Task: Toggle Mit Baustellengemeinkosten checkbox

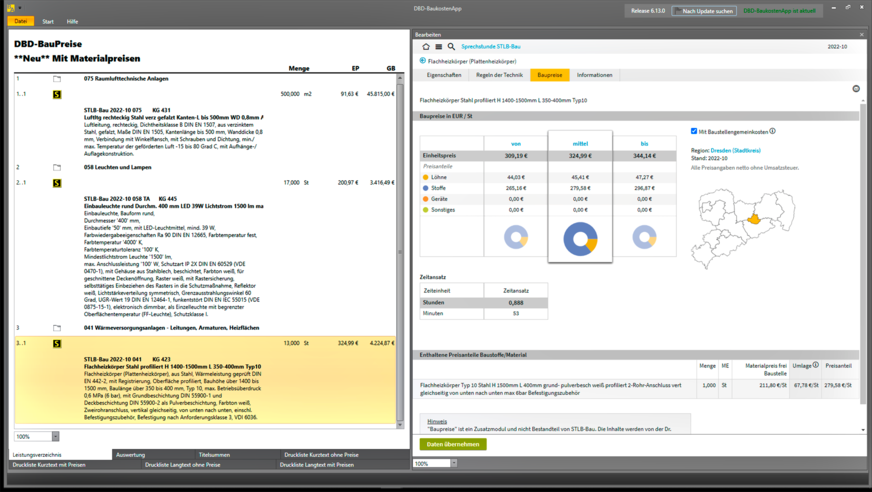Action: pos(695,131)
